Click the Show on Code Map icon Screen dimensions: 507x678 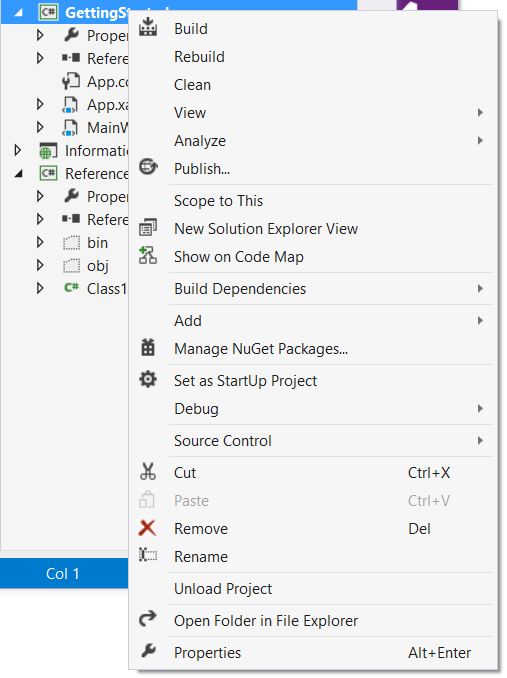[x=148, y=255]
